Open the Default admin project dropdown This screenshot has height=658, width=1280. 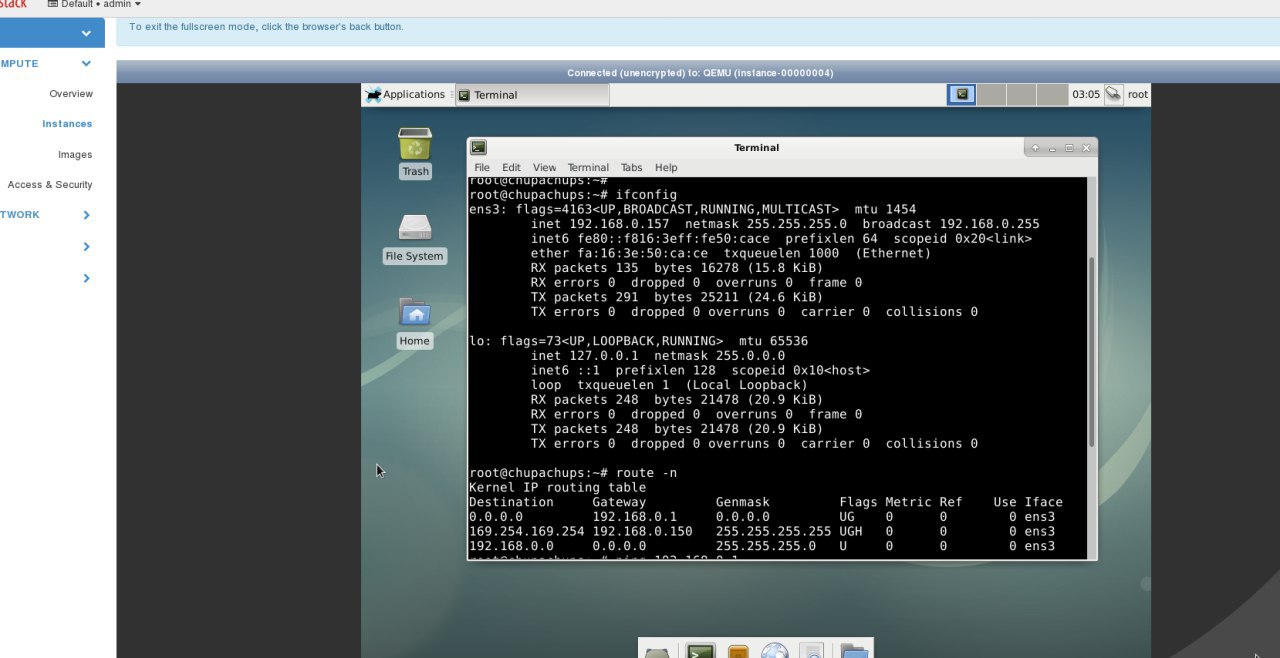pos(94,4)
